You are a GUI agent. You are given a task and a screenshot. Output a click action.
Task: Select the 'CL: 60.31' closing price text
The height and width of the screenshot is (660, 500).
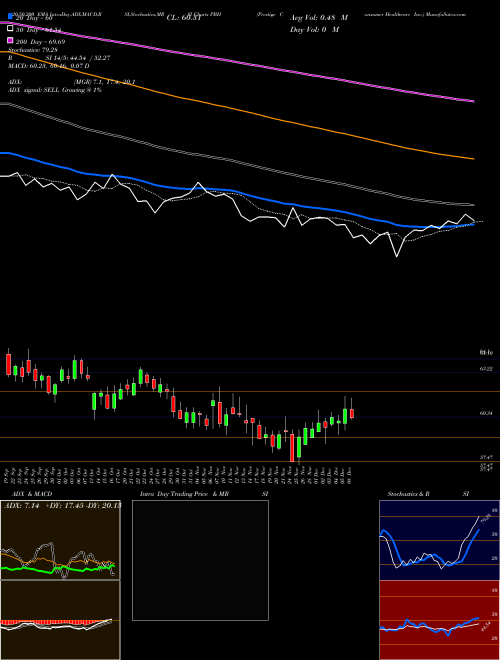184,18
